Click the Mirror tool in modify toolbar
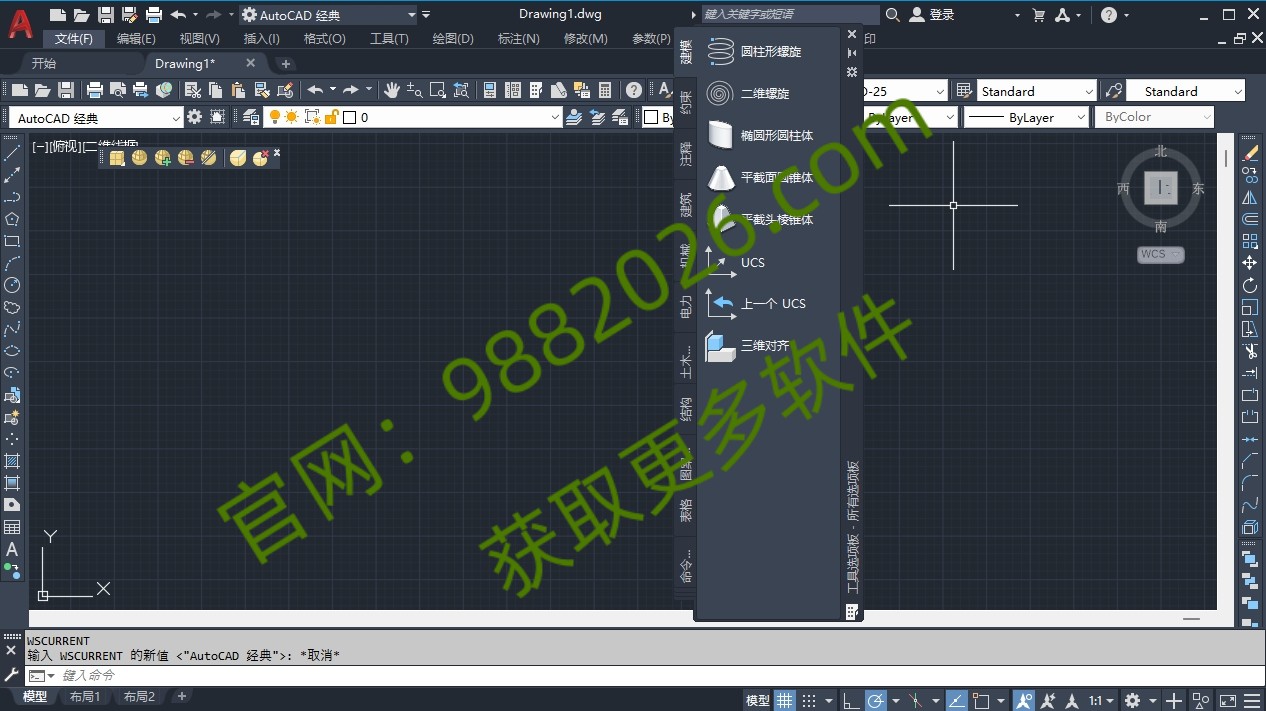1266x711 pixels. (x=1250, y=197)
